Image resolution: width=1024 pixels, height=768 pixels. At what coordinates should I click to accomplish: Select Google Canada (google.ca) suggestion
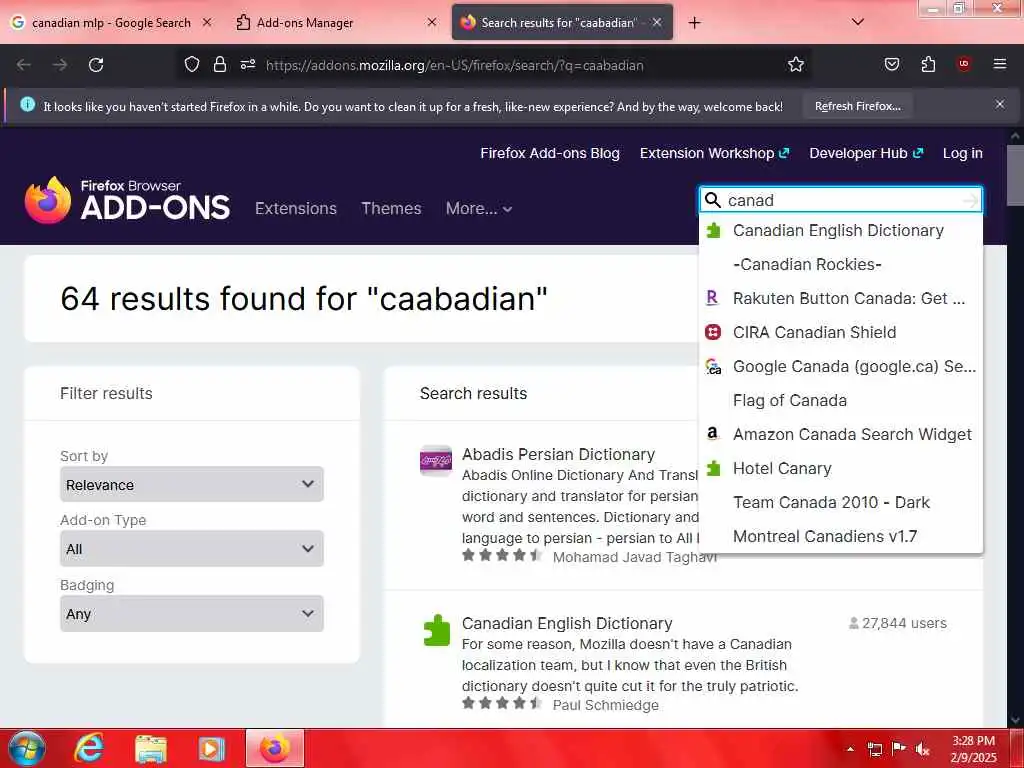point(841,366)
